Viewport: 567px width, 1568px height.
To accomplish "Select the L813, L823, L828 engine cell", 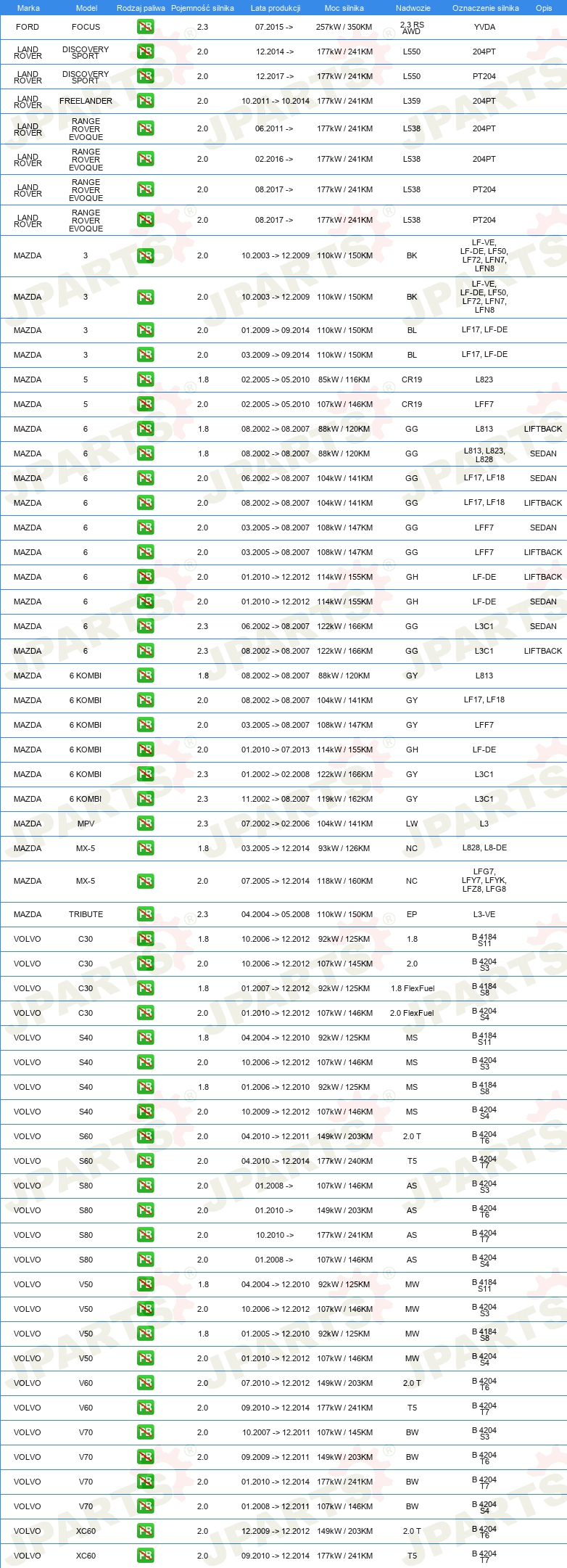I will point(484,455).
